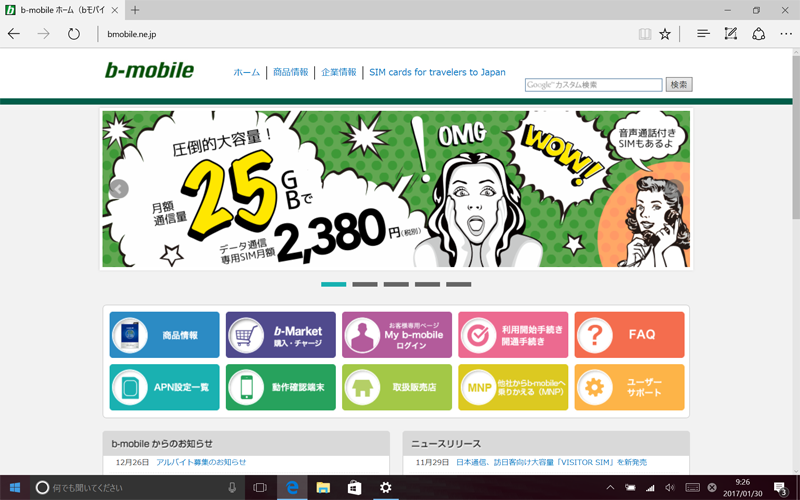Screen dimensions: 800x500
Task: Click the ニュースリリース heading
Action: [446, 444]
